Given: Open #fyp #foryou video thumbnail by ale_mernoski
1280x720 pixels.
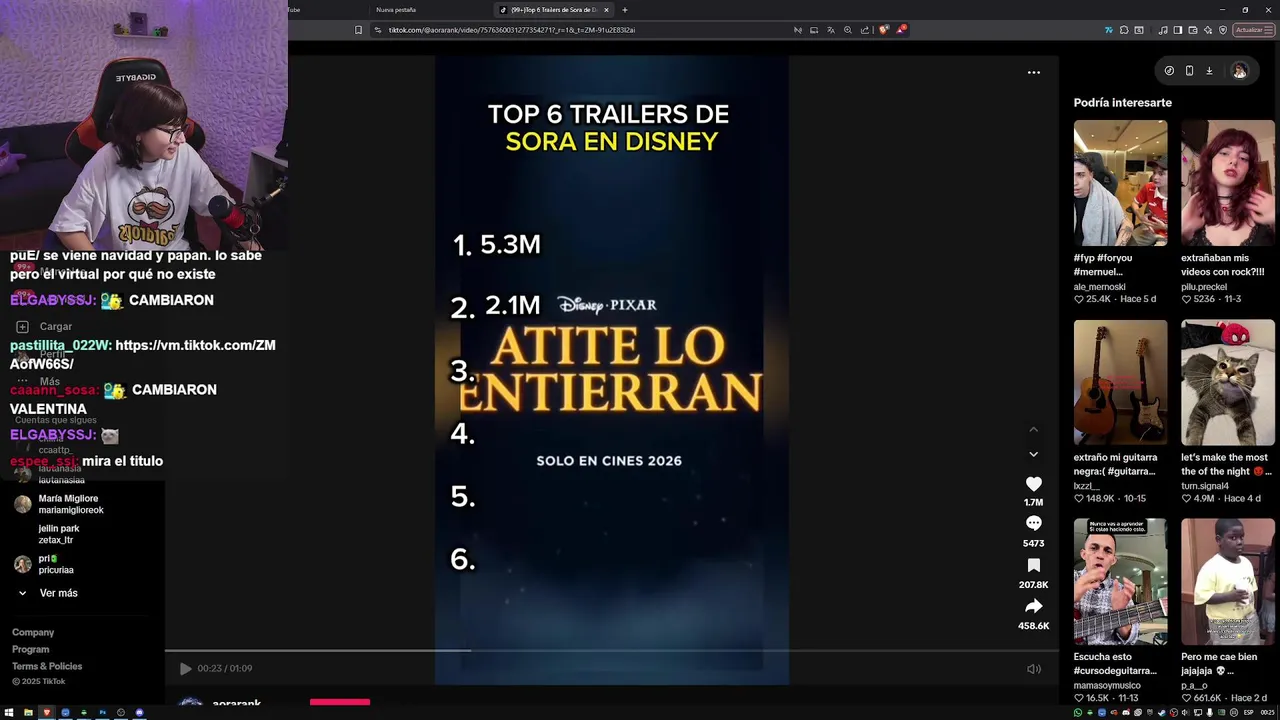Looking at the screenshot, I should 1120,183.
